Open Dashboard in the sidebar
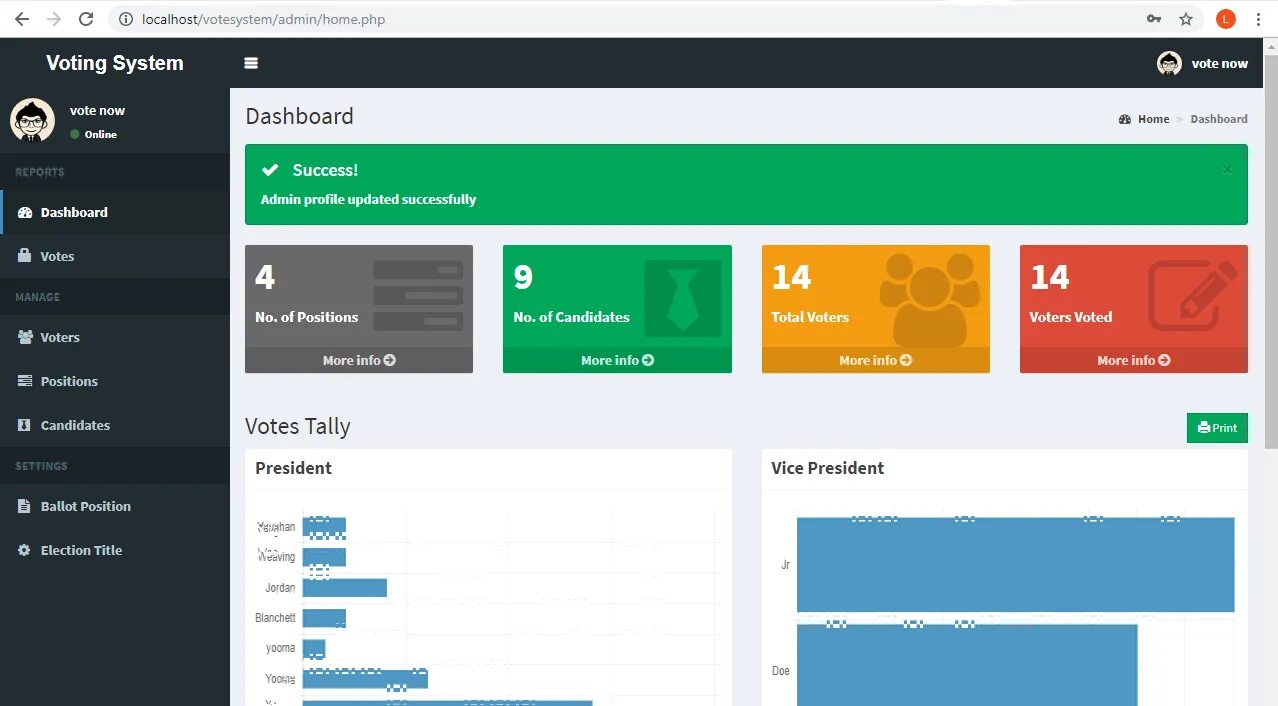The image size is (1278, 706). coord(115,212)
